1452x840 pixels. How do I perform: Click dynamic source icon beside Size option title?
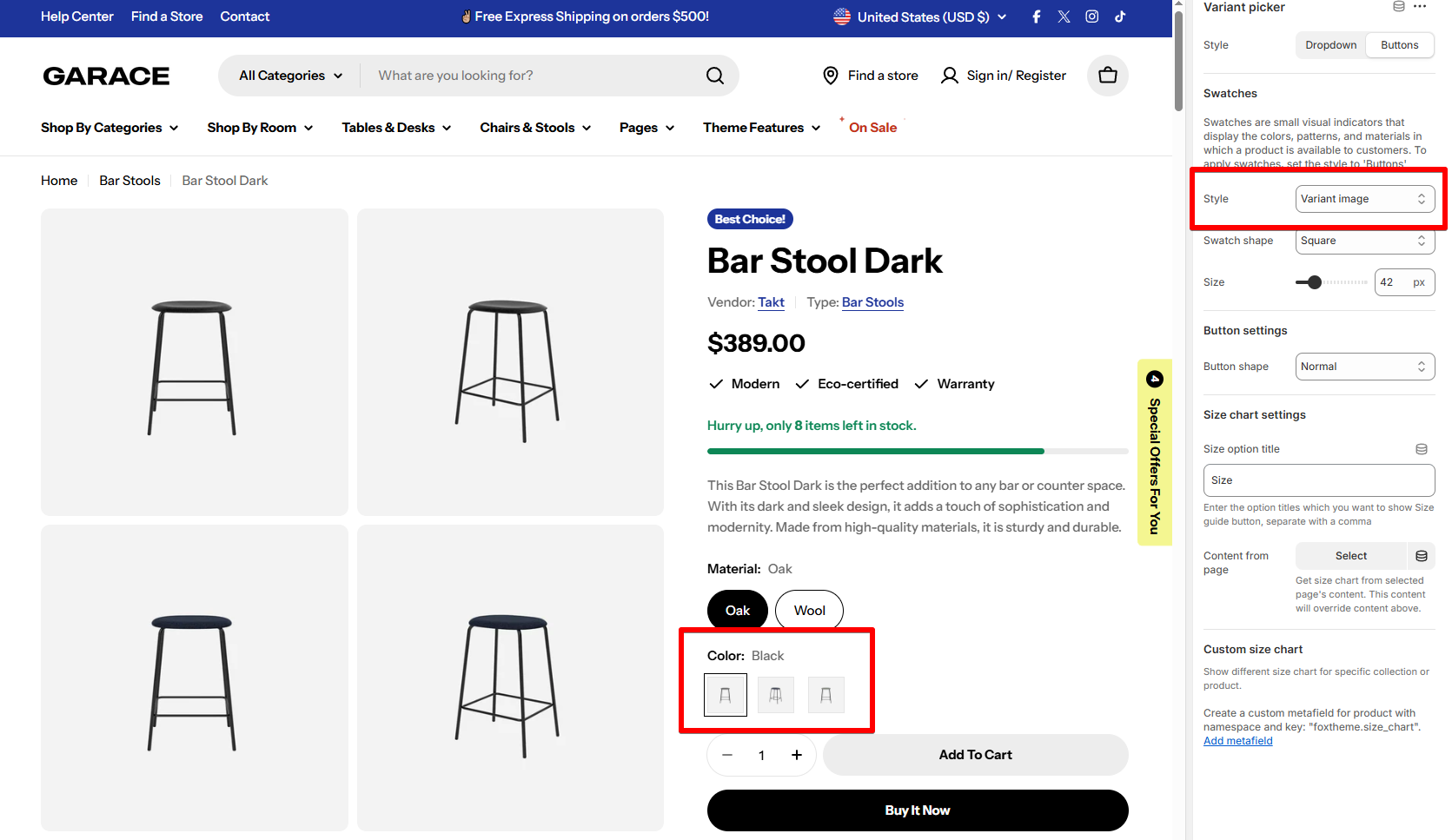[x=1422, y=449]
